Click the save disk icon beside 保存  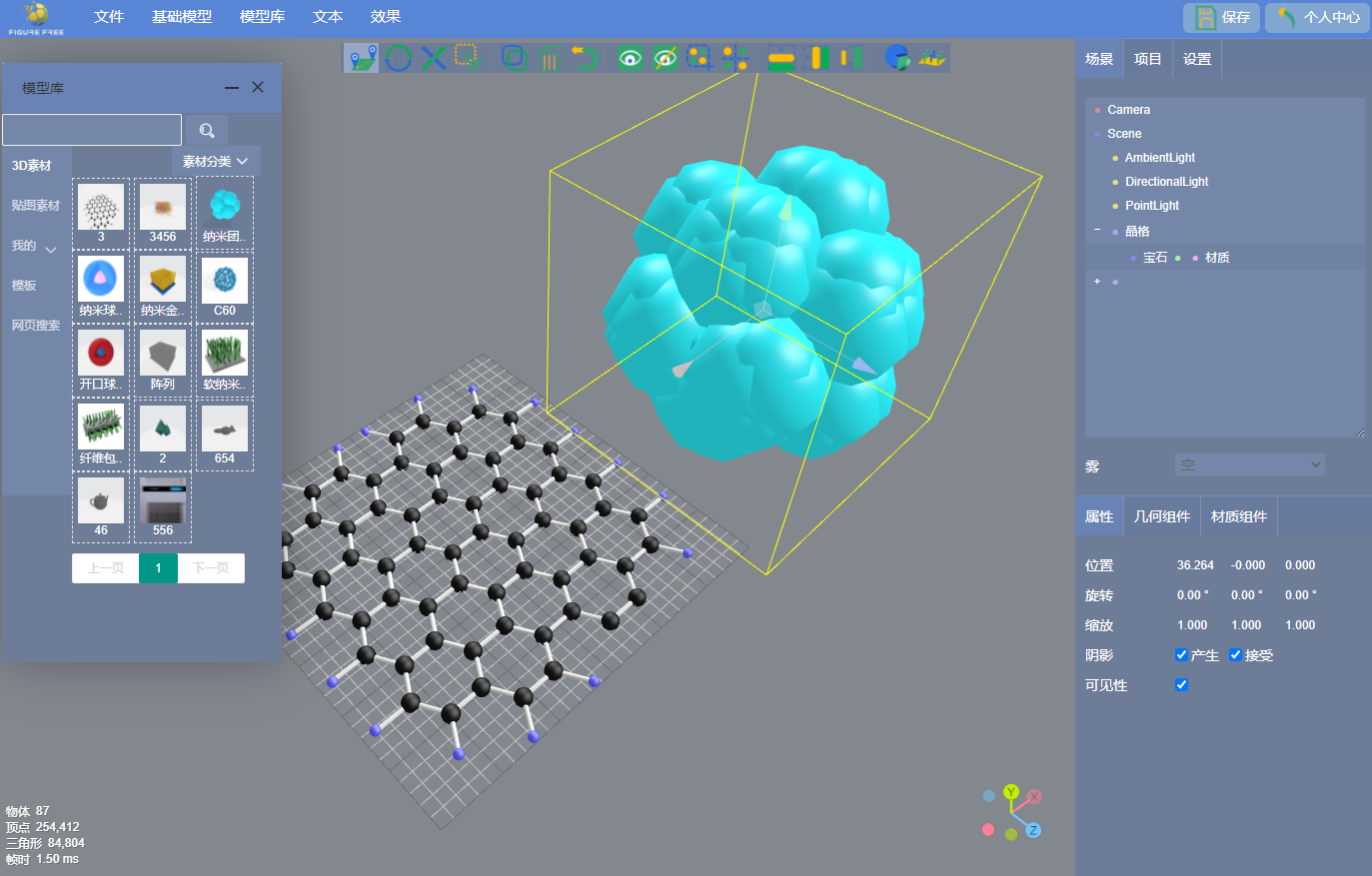tap(1206, 17)
